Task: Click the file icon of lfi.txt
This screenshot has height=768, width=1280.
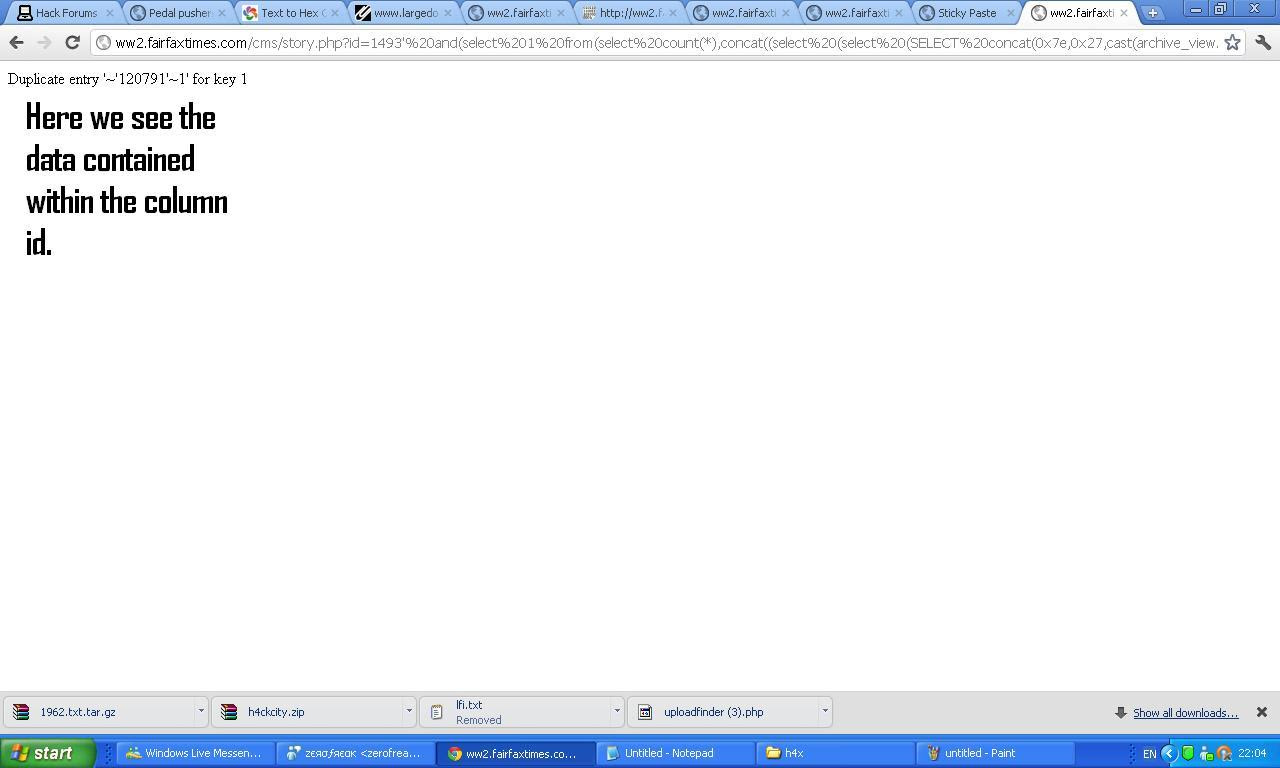Action: pyautogui.click(x=437, y=712)
